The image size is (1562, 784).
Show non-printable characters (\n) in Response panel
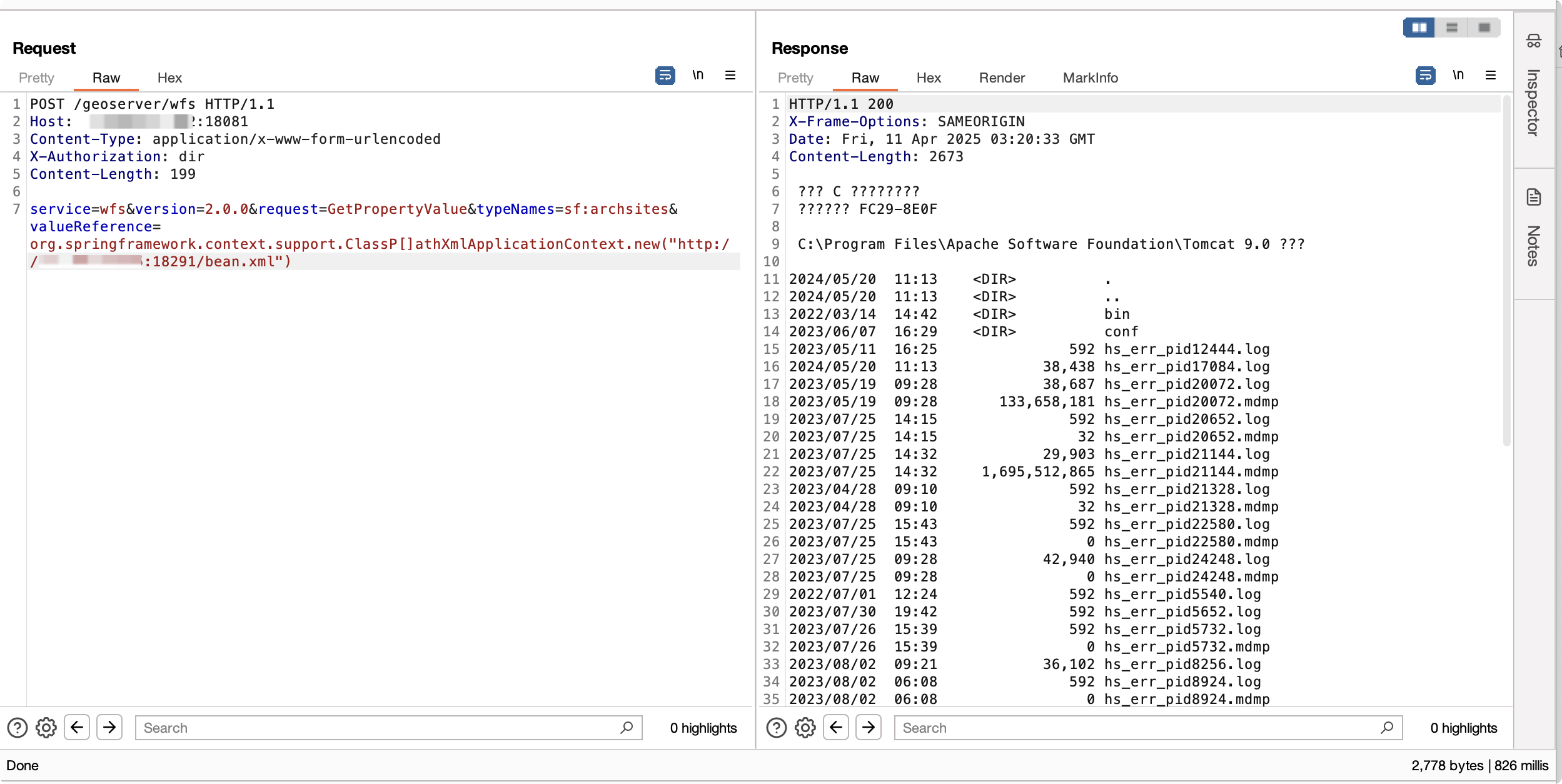click(x=1458, y=75)
